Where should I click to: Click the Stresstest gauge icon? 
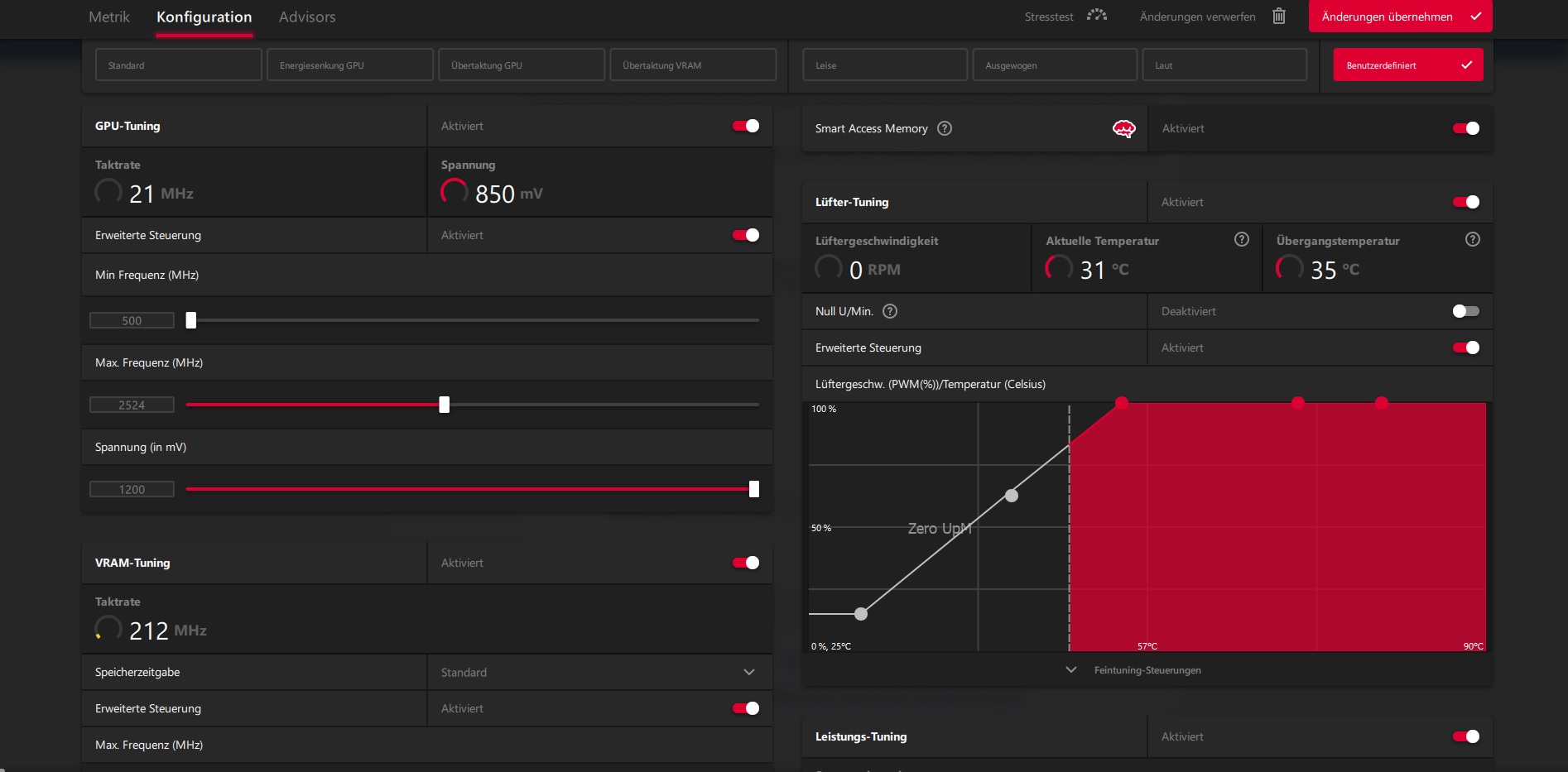1097,16
